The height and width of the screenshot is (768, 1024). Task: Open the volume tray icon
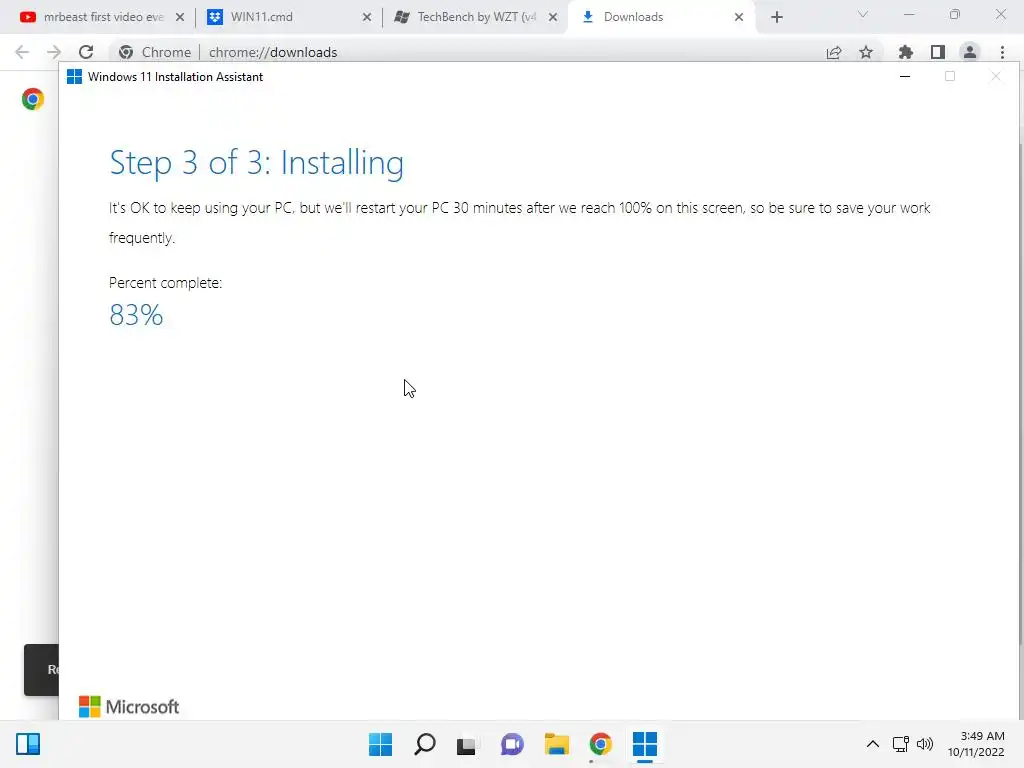[x=925, y=744]
